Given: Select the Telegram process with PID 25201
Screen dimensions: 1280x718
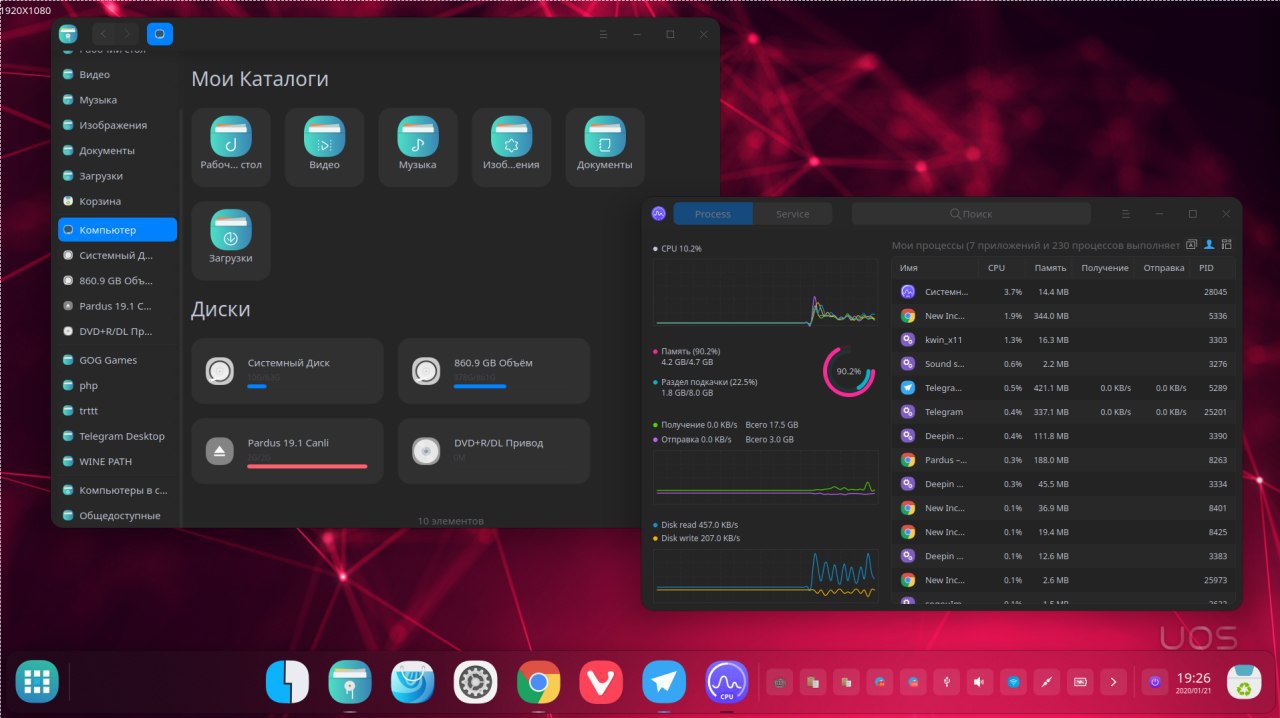Looking at the screenshot, I should 1064,412.
